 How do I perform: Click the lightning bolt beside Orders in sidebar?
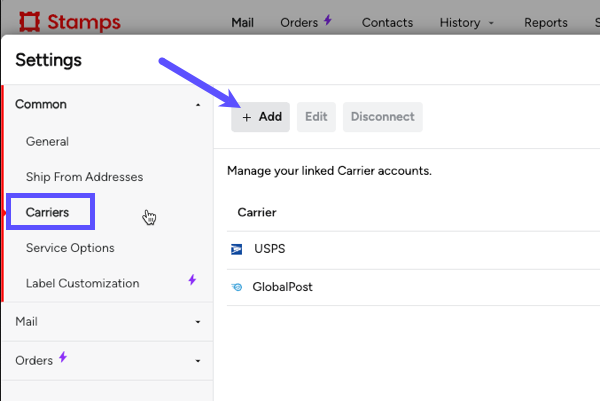pos(63,357)
